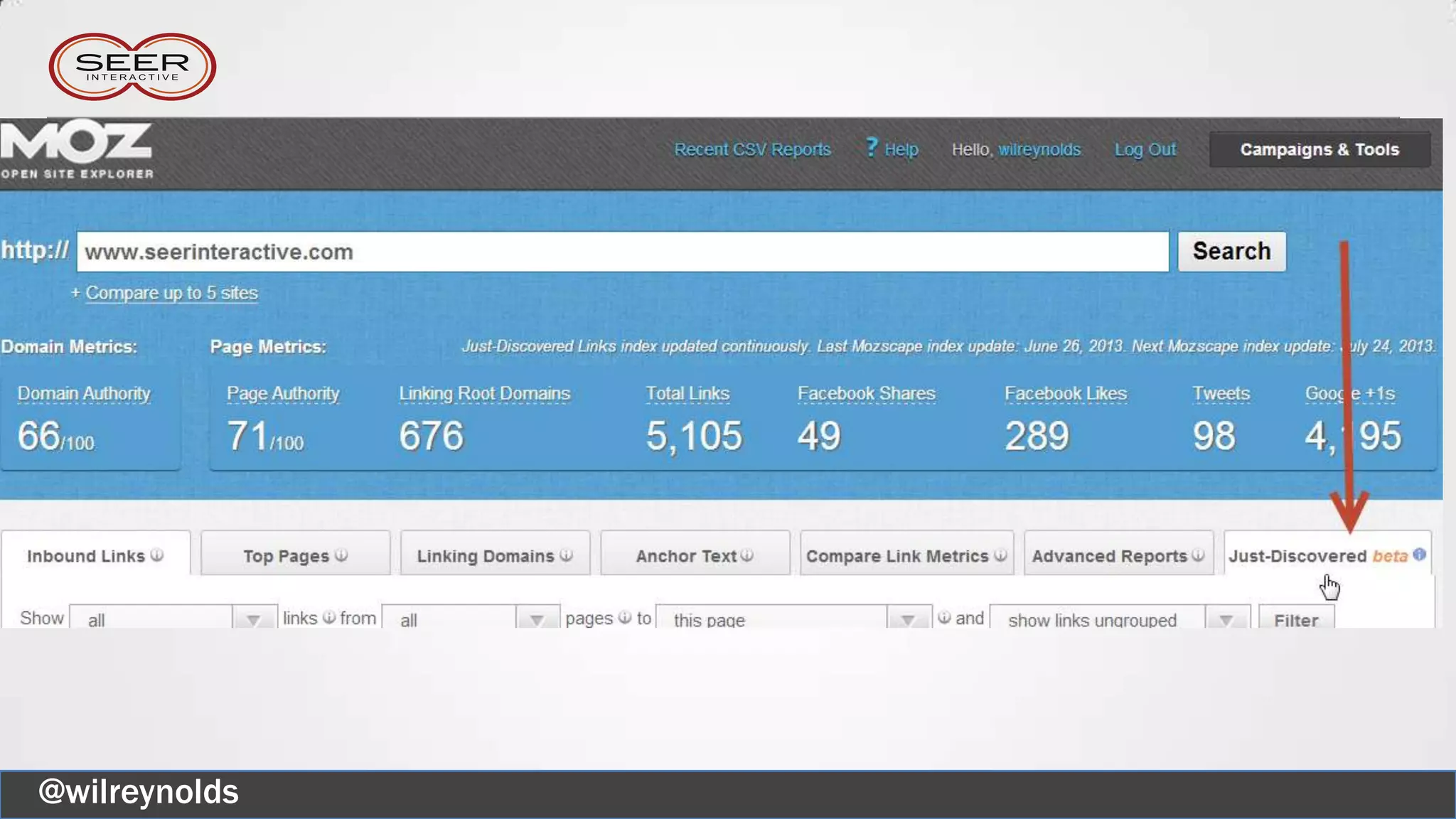Image resolution: width=1456 pixels, height=819 pixels.
Task: Click the info icon on Linking Domains tab
Action: tap(566, 555)
